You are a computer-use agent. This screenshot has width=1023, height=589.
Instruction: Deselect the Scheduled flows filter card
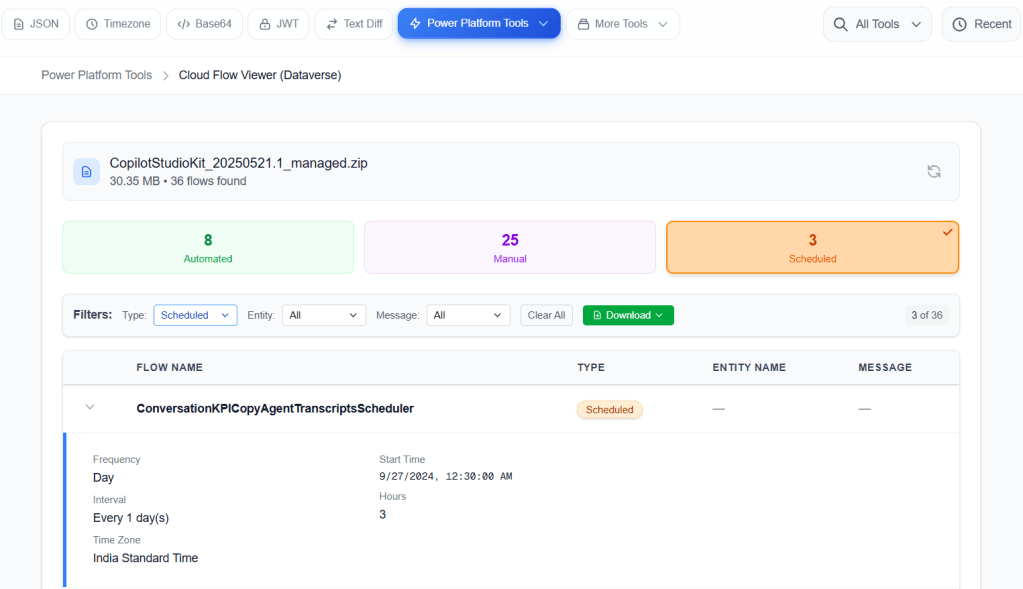coord(812,247)
